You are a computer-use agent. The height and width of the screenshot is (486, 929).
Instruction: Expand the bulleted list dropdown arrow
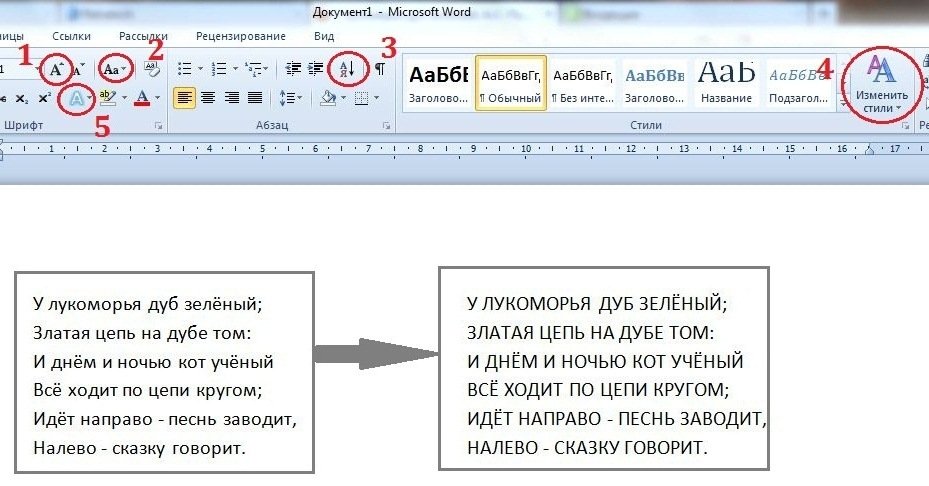(x=200, y=69)
